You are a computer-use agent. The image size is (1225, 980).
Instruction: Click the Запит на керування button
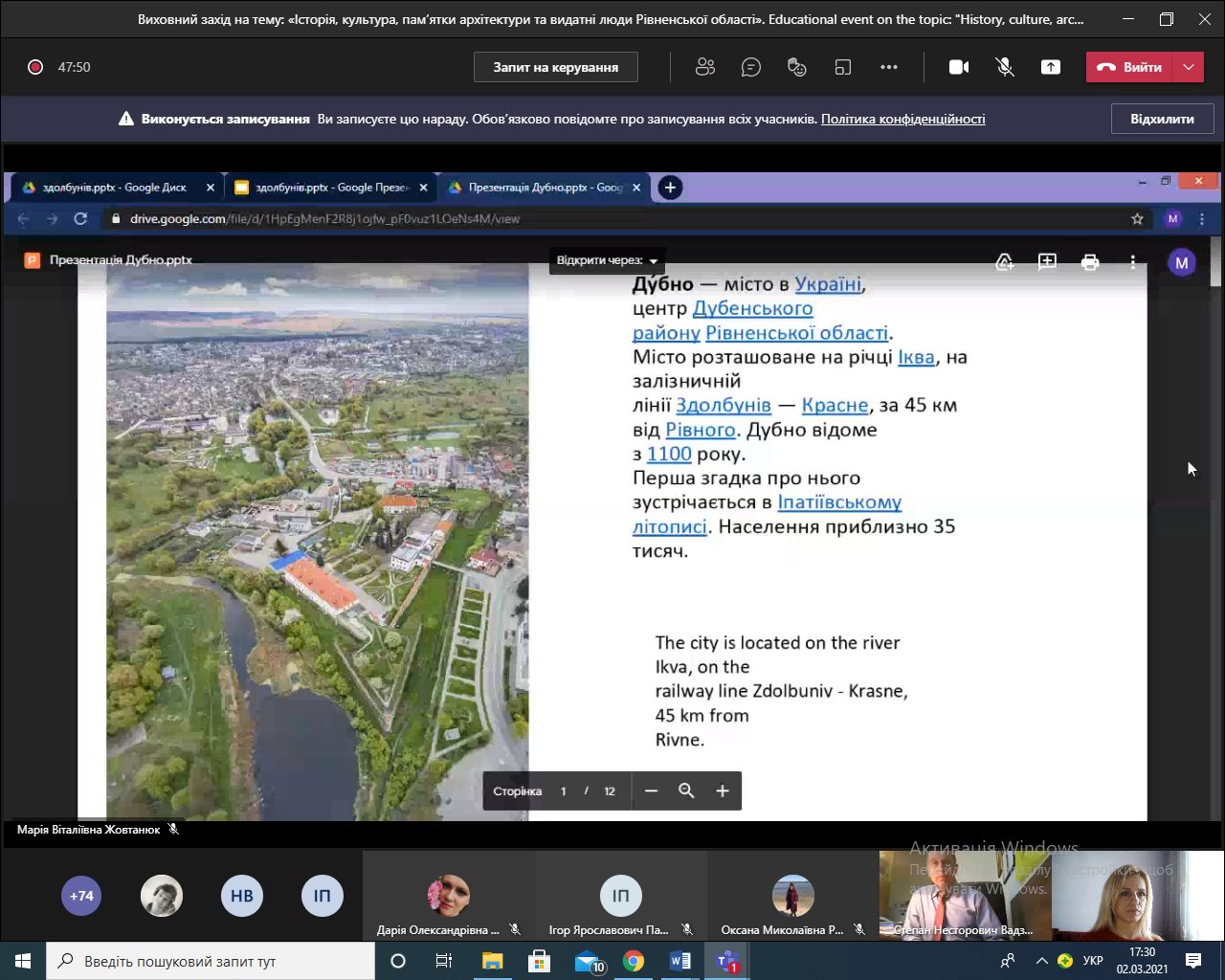pyautogui.click(x=556, y=67)
